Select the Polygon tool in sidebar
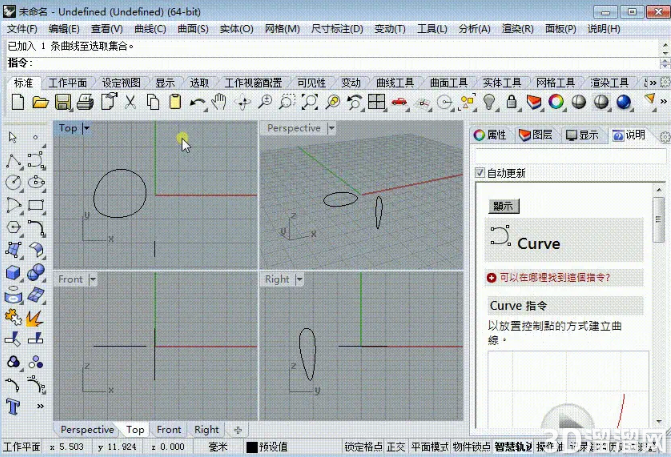The width and height of the screenshot is (671, 457). (14, 227)
